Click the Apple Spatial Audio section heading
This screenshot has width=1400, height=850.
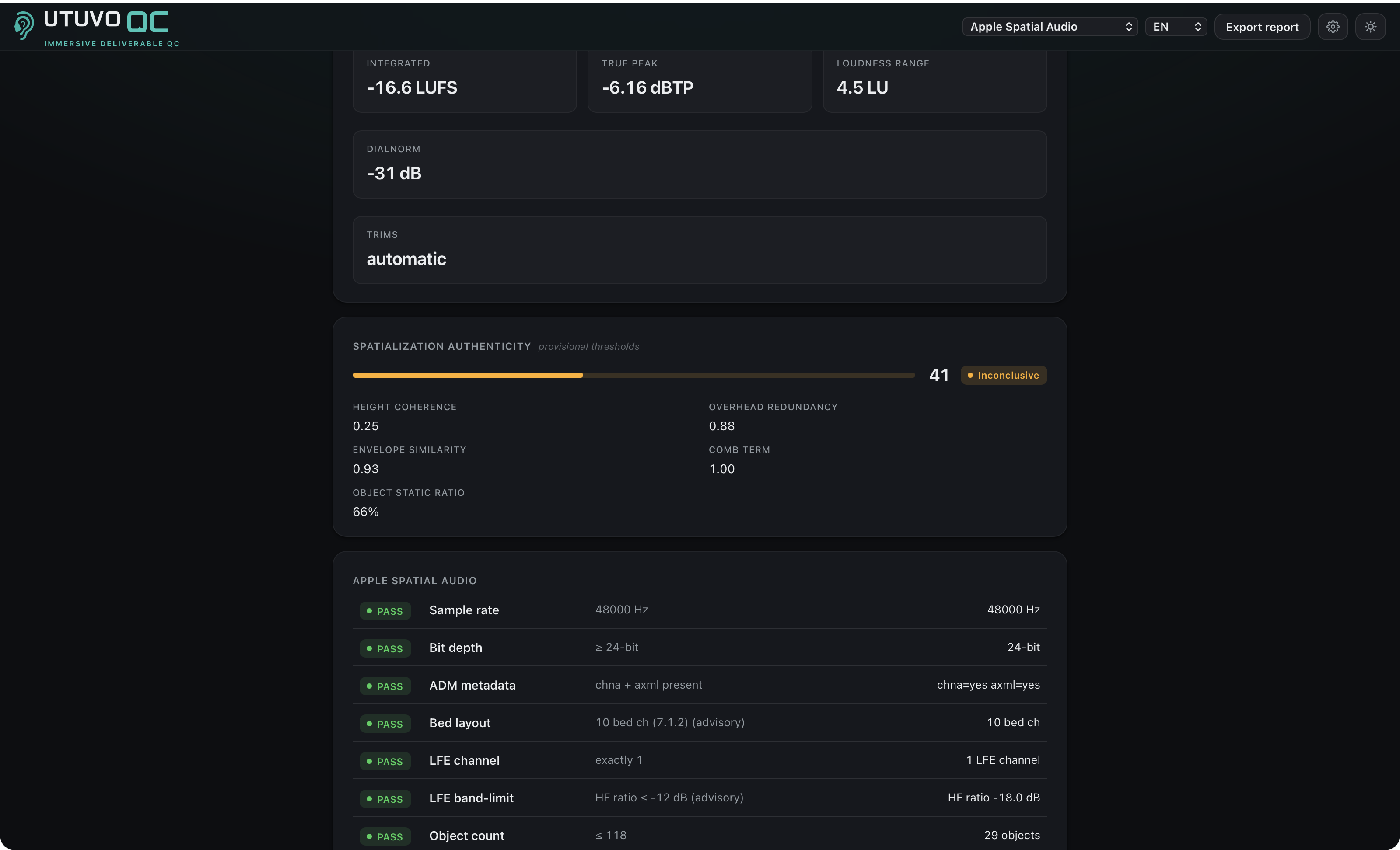(x=414, y=581)
